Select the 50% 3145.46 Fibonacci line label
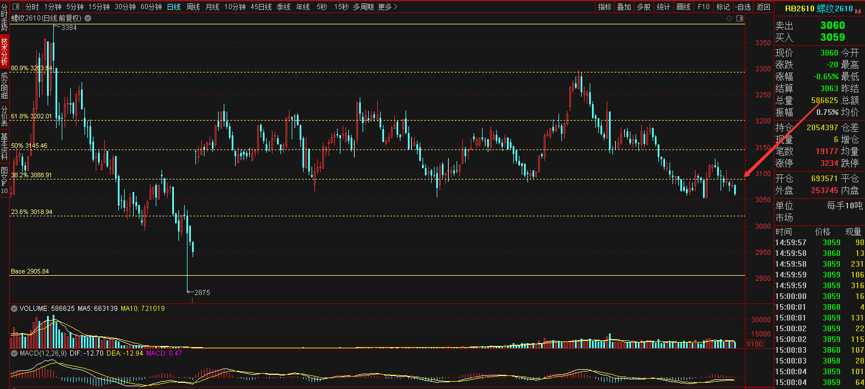The height and width of the screenshot is (389, 865). [x=29, y=146]
